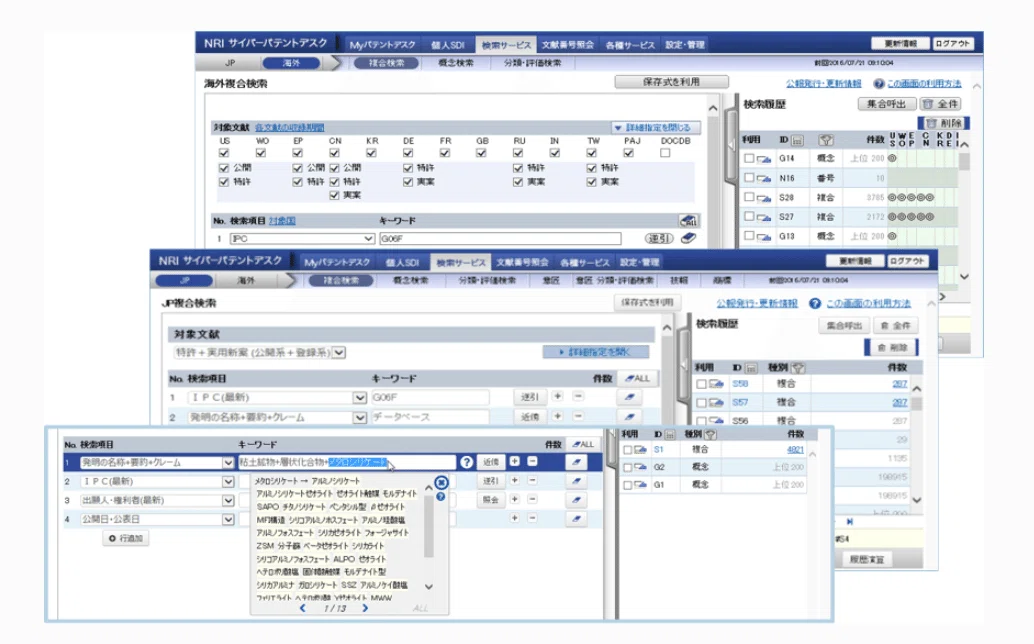Click the filter icon next to 種別 in front panel
The width and height of the screenshot is (1034, 644).
point(710,434)
